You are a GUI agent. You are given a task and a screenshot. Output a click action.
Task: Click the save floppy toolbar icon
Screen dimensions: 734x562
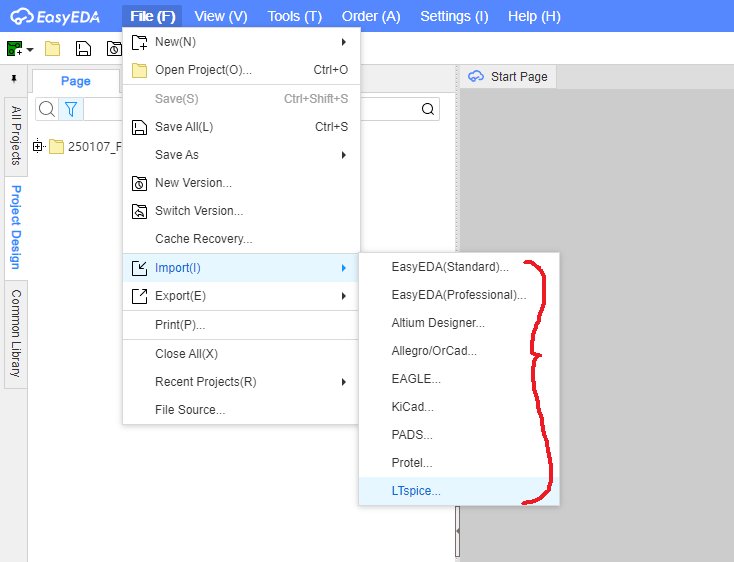pos(83,48)
